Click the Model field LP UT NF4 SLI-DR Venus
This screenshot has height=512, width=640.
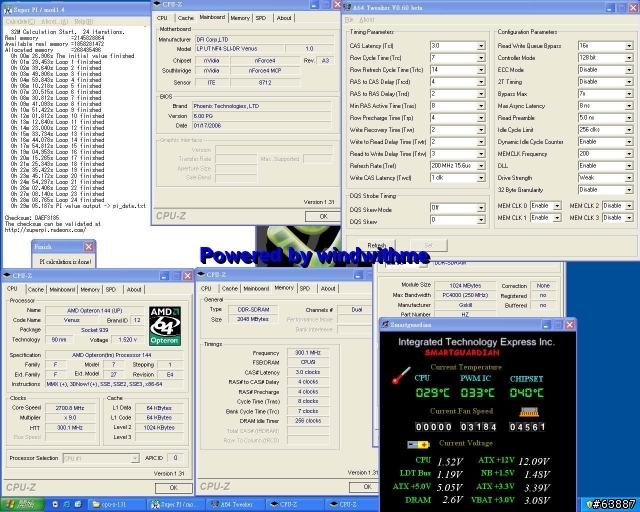pyautogui.click(x=240, y=49)
